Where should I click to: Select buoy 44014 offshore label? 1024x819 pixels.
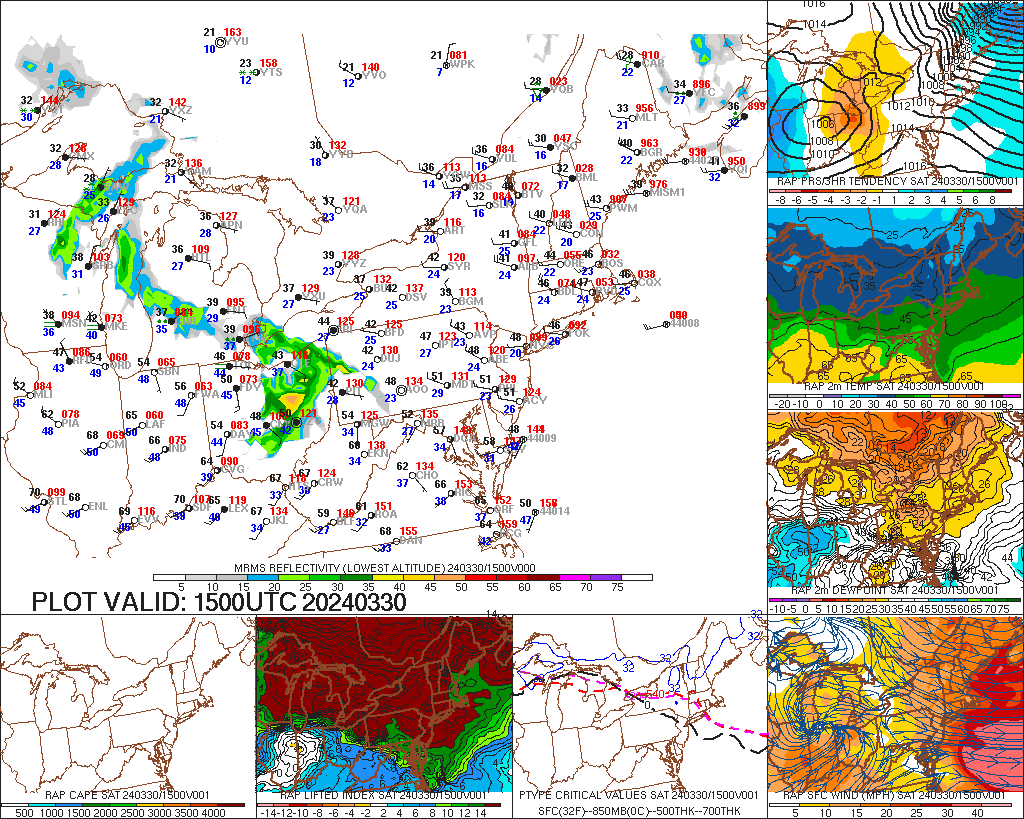tap(555, 511)
